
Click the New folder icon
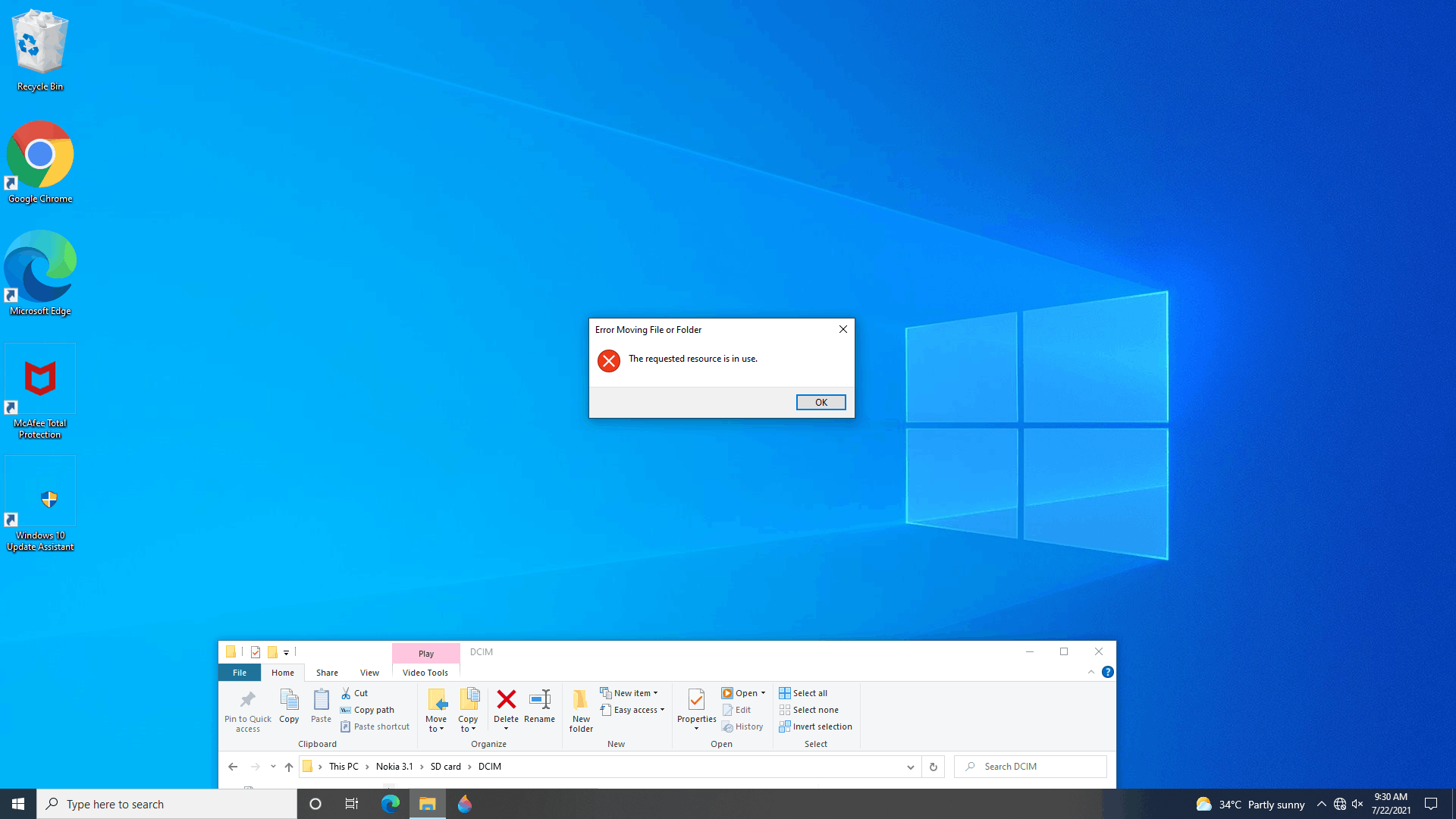581,699
